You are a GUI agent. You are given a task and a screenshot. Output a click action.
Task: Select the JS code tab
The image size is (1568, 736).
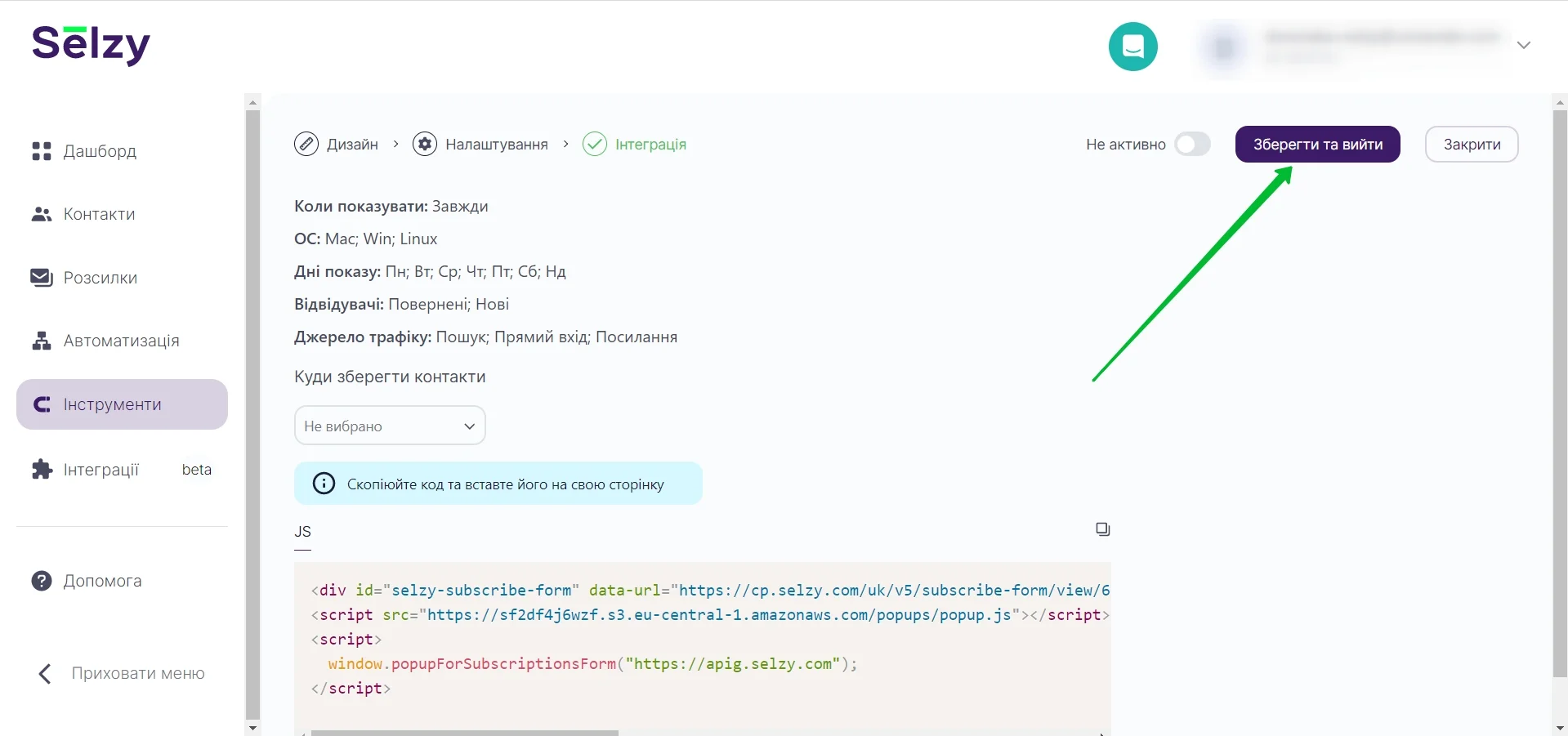pos(302,532)
